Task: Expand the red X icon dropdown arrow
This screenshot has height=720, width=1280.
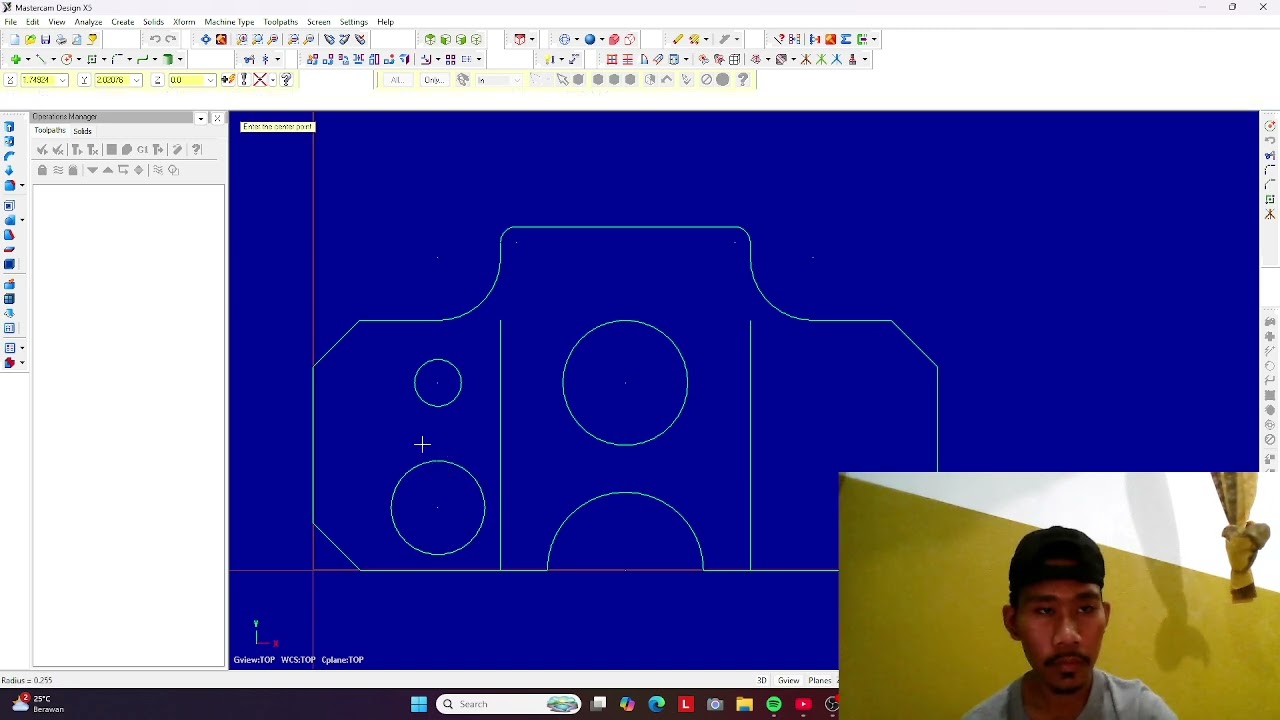Action: point(273,80)
